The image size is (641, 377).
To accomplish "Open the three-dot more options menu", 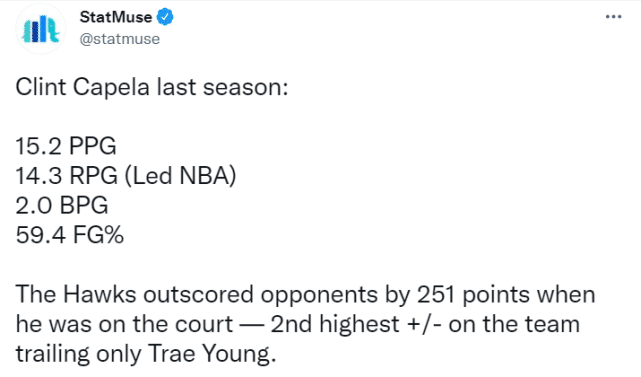I will pos(613,17).
